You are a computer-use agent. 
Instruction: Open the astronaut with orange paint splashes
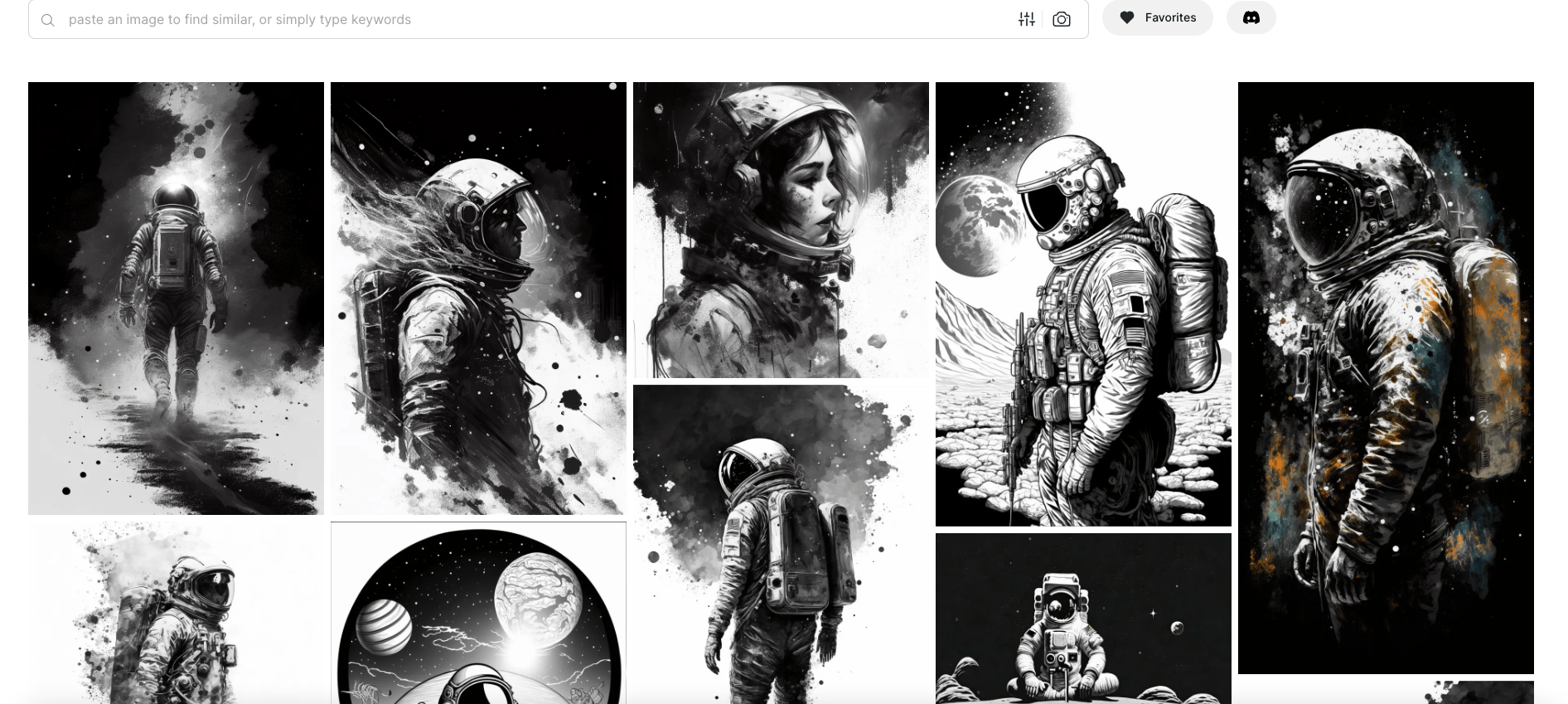pos(1386,378)
